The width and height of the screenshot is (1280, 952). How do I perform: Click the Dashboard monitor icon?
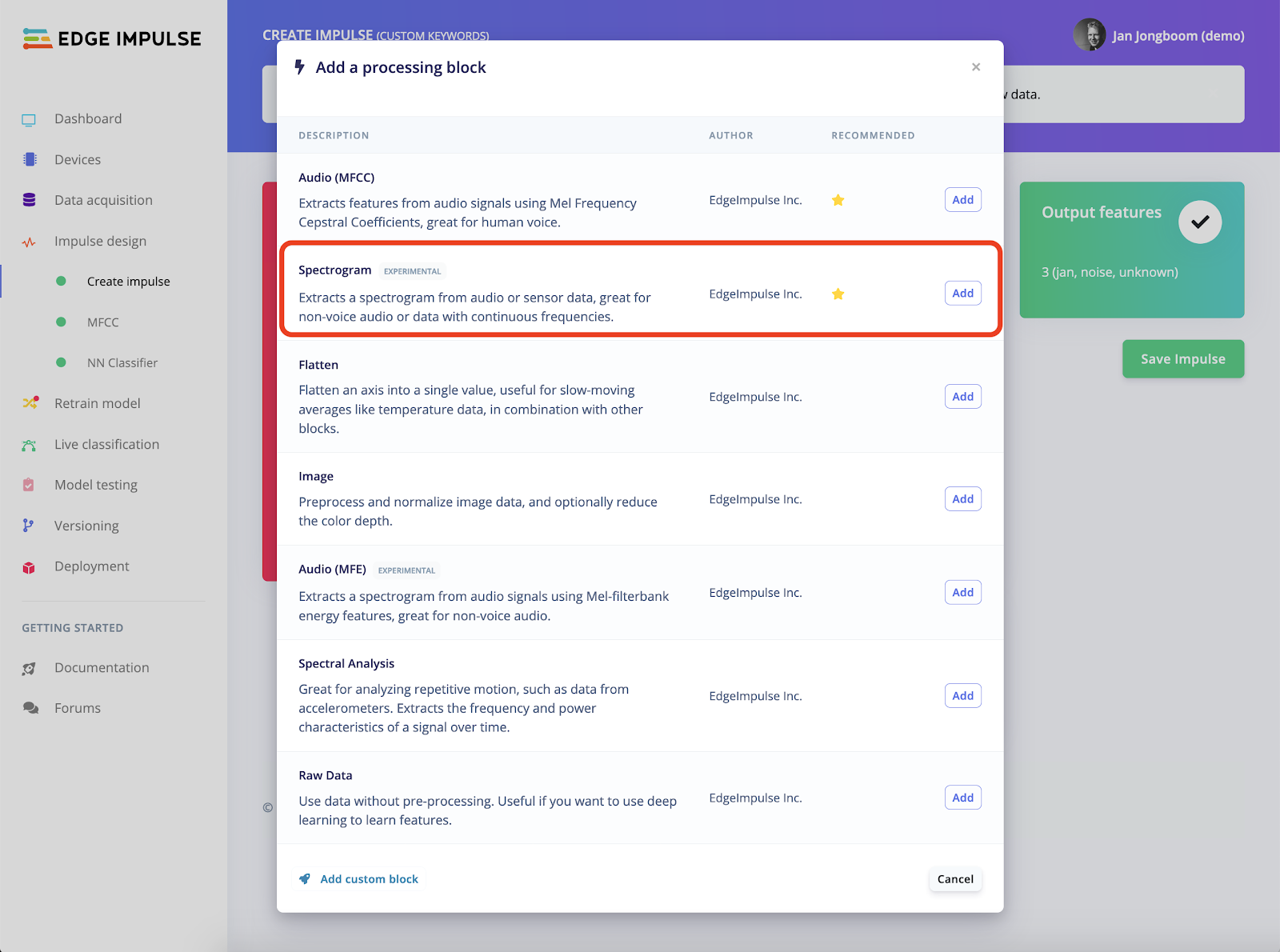point(29,120)
